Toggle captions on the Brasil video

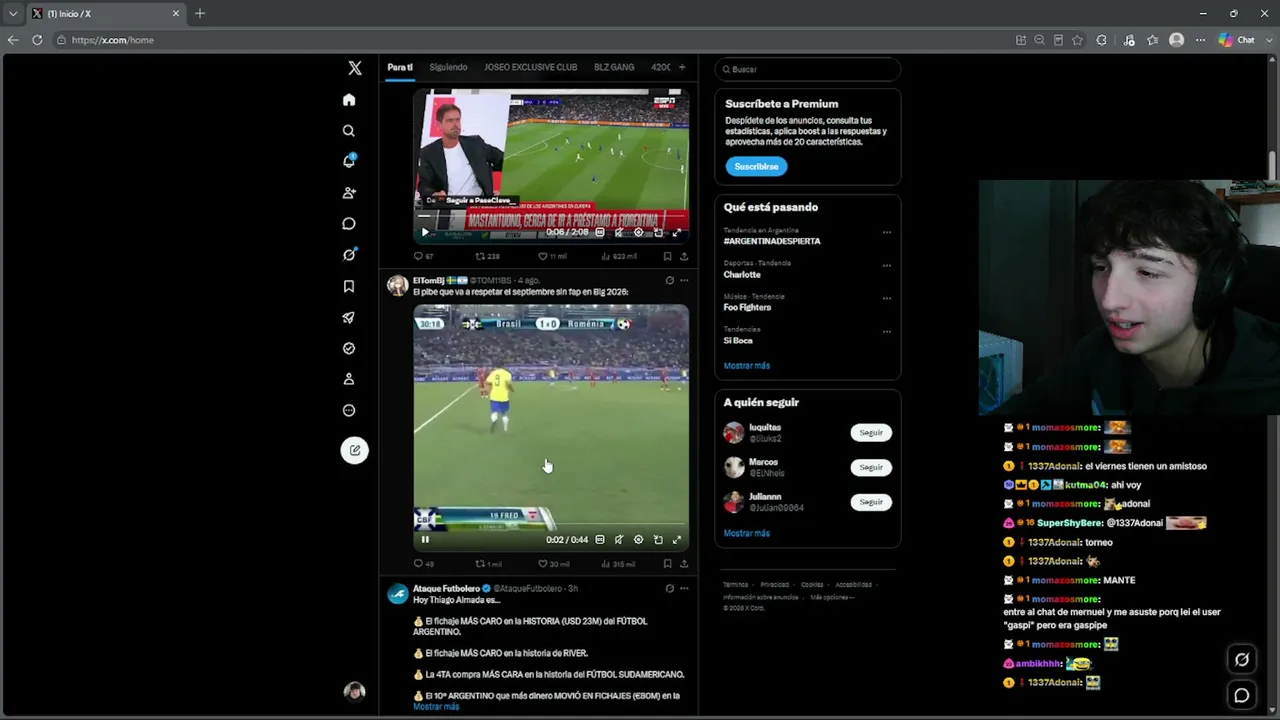click(x=600, y=540)
